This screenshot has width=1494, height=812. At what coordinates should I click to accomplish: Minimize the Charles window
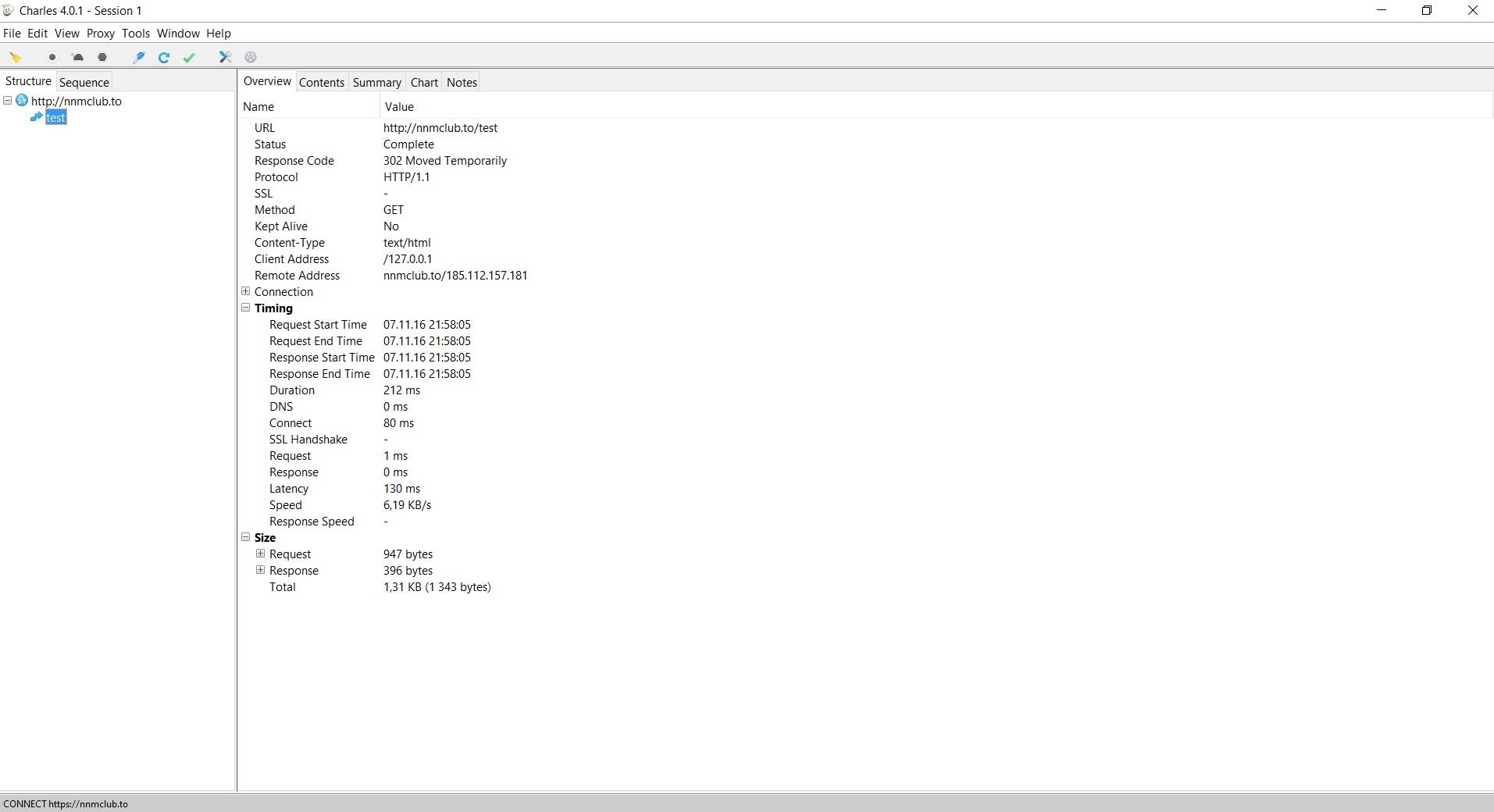[x=1381, y=10]
